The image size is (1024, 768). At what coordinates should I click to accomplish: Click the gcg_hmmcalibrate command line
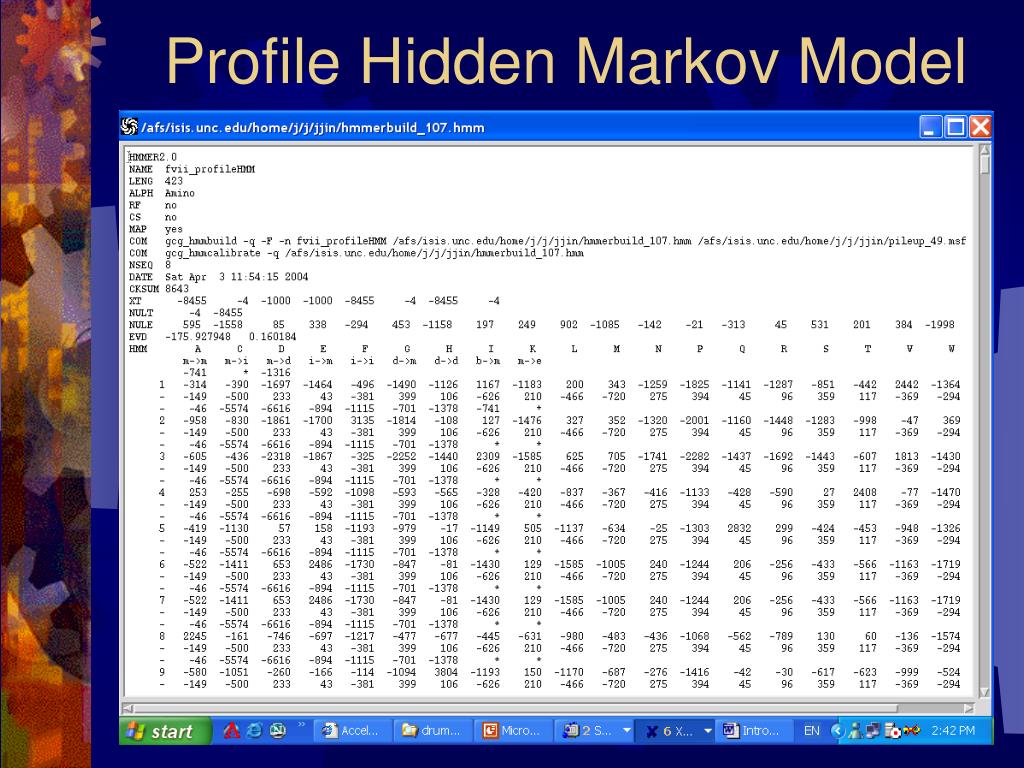pos(374,253)
